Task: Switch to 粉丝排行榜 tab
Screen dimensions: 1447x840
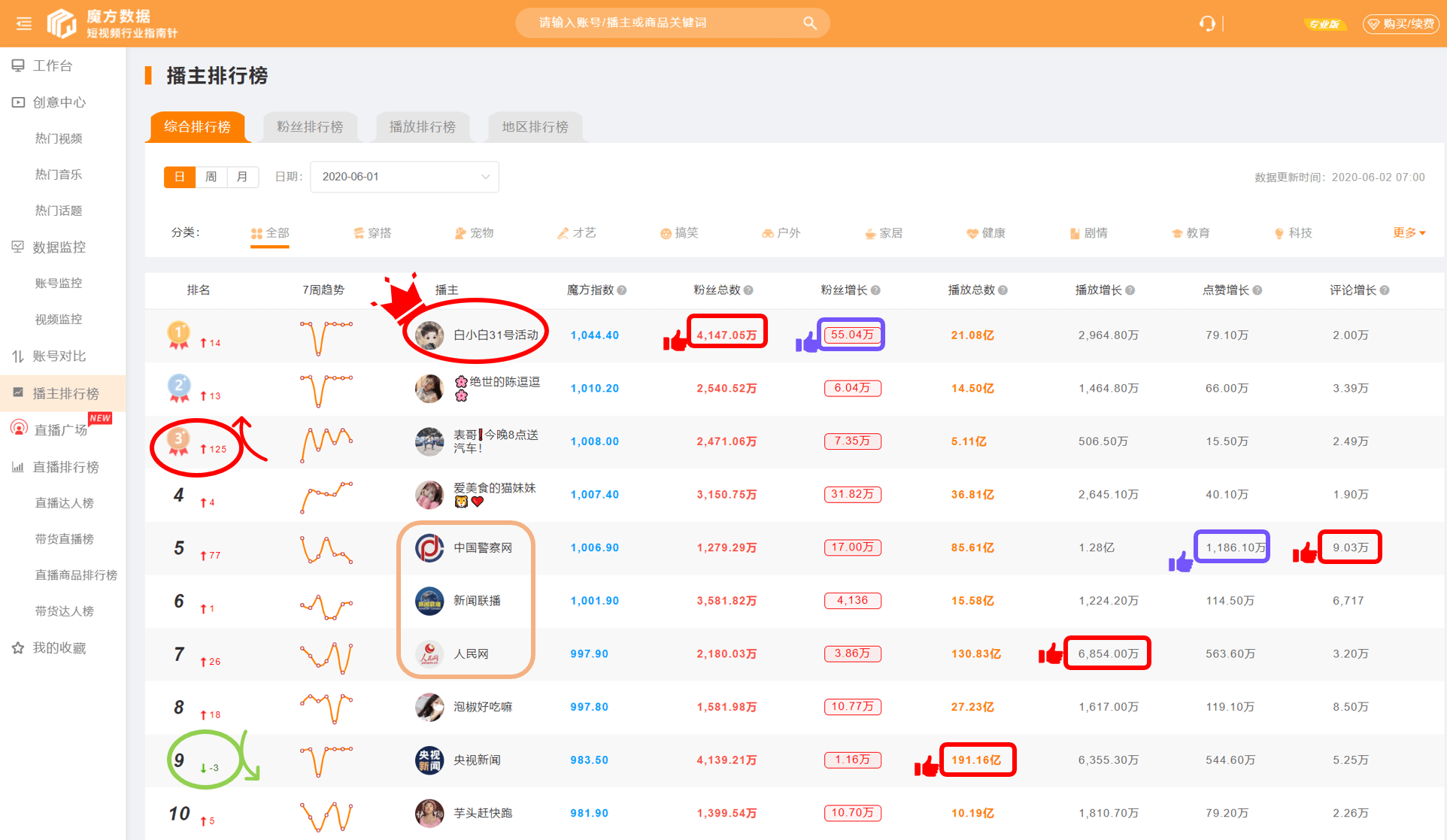Action: click(x=310, y=126)
